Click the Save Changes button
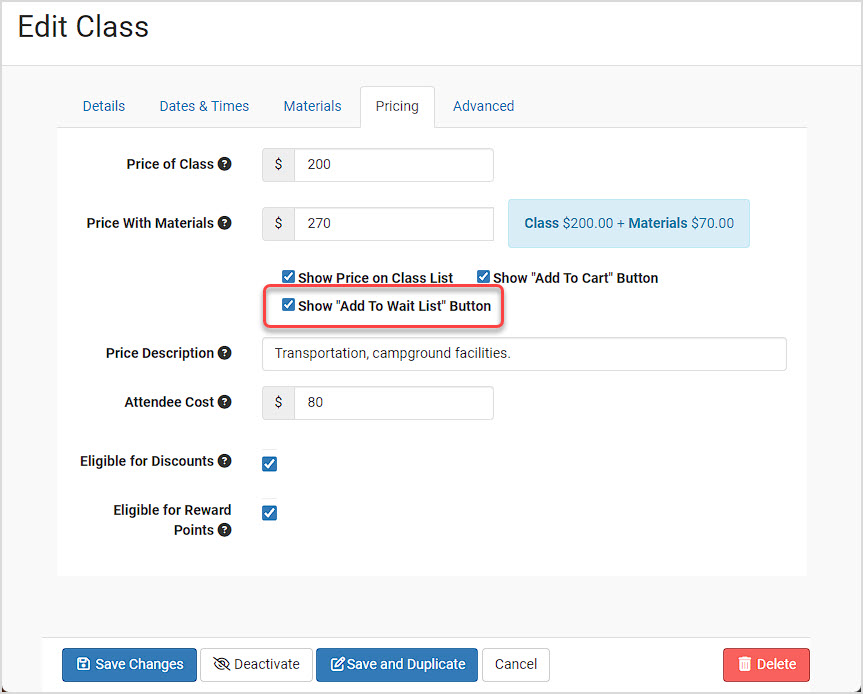863x694 pixels. (129, 665)
